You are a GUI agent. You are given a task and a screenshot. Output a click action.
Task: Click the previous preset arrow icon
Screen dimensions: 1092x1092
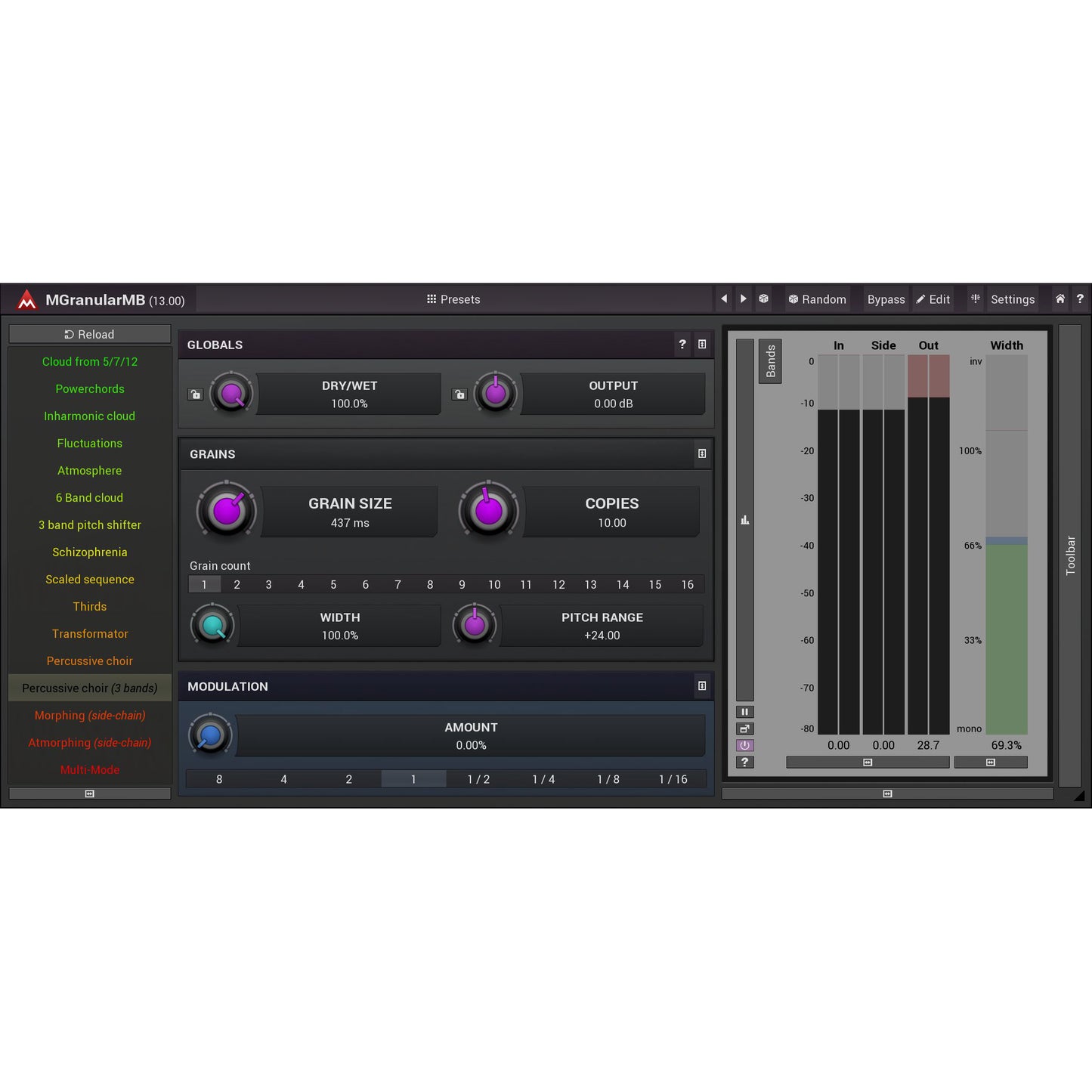click(724, 299)
